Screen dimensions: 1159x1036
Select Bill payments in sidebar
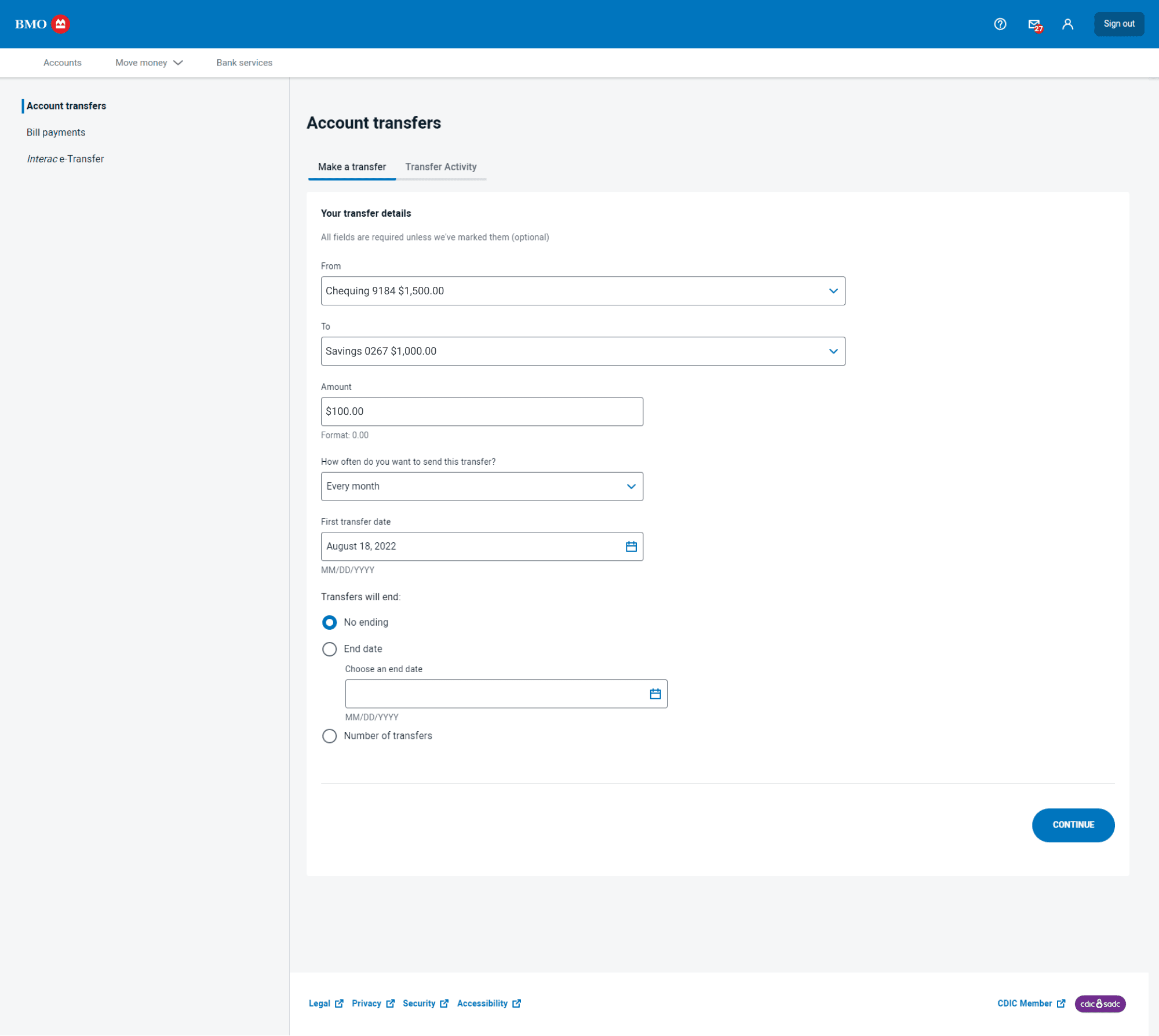click(56, 133)
